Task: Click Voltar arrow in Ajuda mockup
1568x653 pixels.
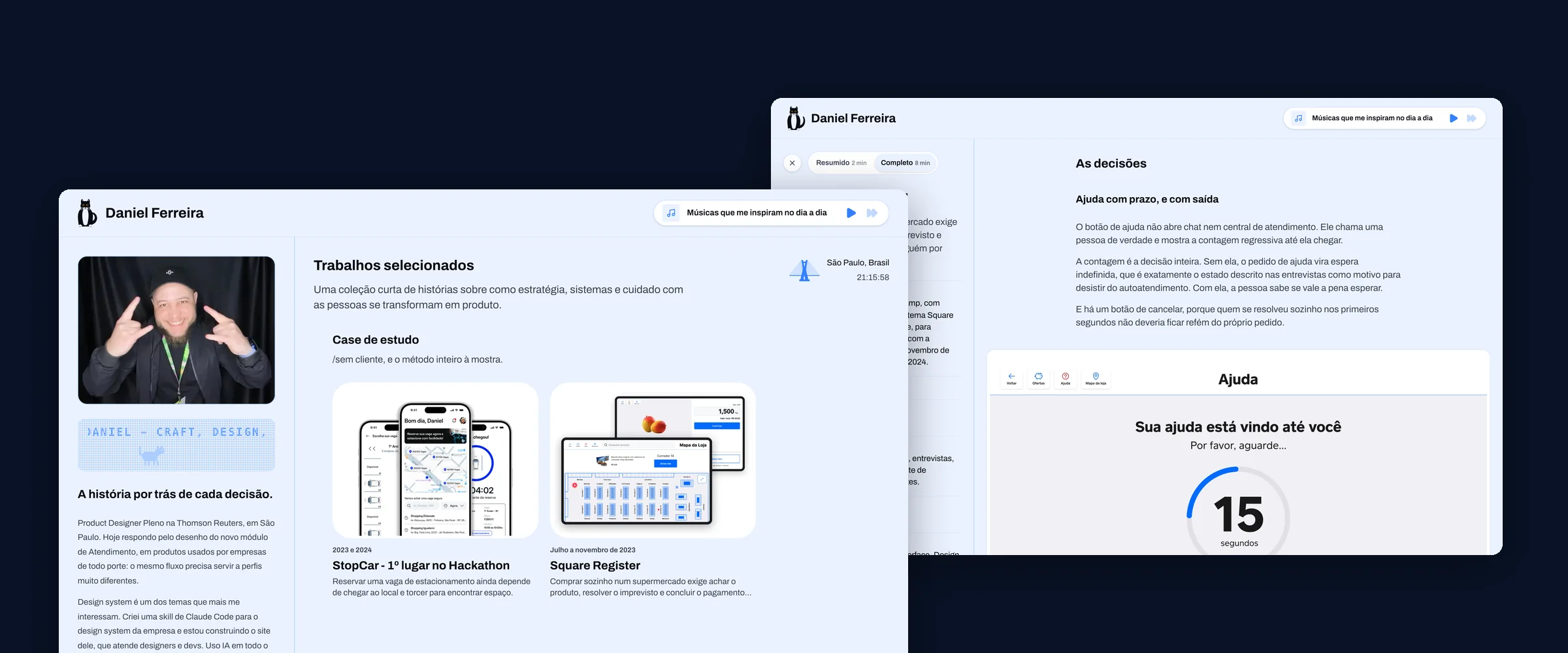Action: coord(1011,379)
